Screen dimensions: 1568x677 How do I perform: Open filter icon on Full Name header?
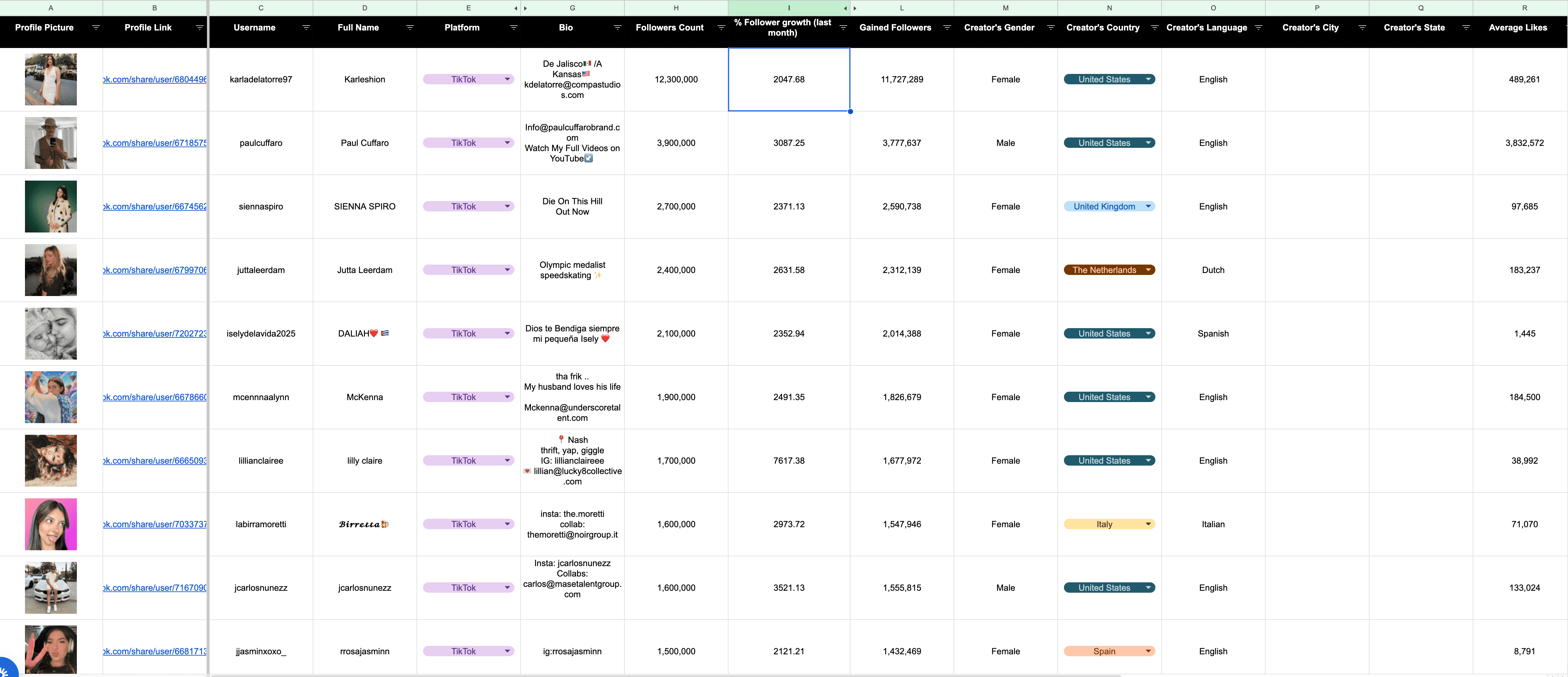pyautogui.click(x=410, y=27)
